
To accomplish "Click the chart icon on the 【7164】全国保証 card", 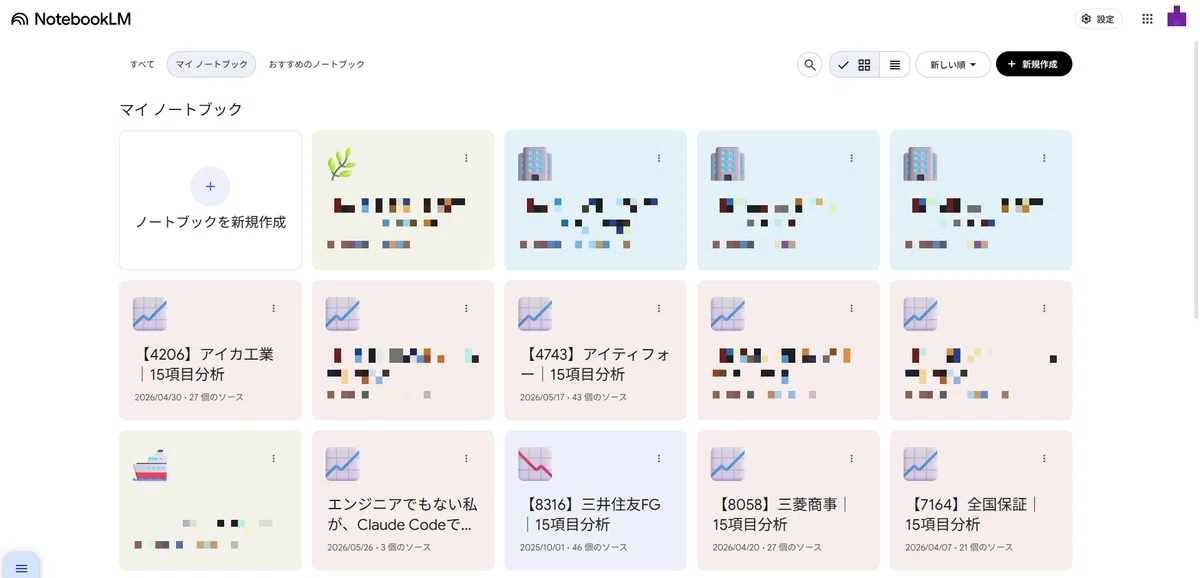I will (x=921, y=464).
